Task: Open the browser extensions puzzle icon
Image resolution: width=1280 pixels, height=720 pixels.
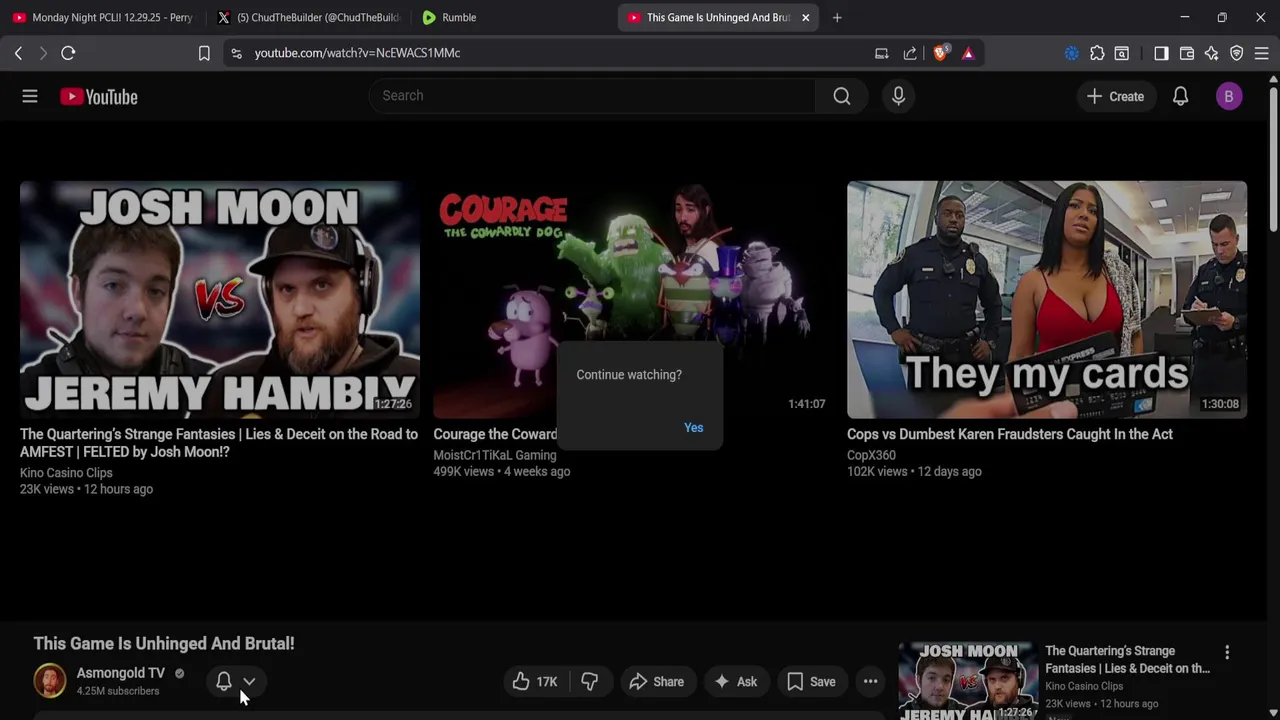Action: (1097, 53)
